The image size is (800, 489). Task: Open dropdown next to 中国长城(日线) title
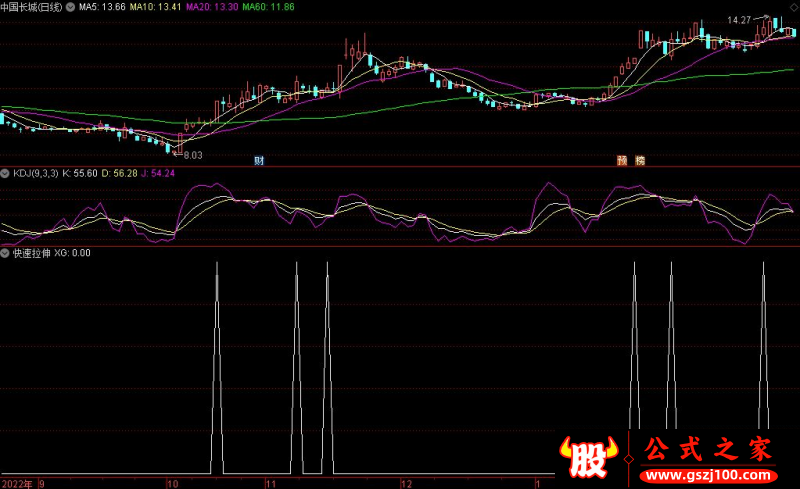point(69,7)
